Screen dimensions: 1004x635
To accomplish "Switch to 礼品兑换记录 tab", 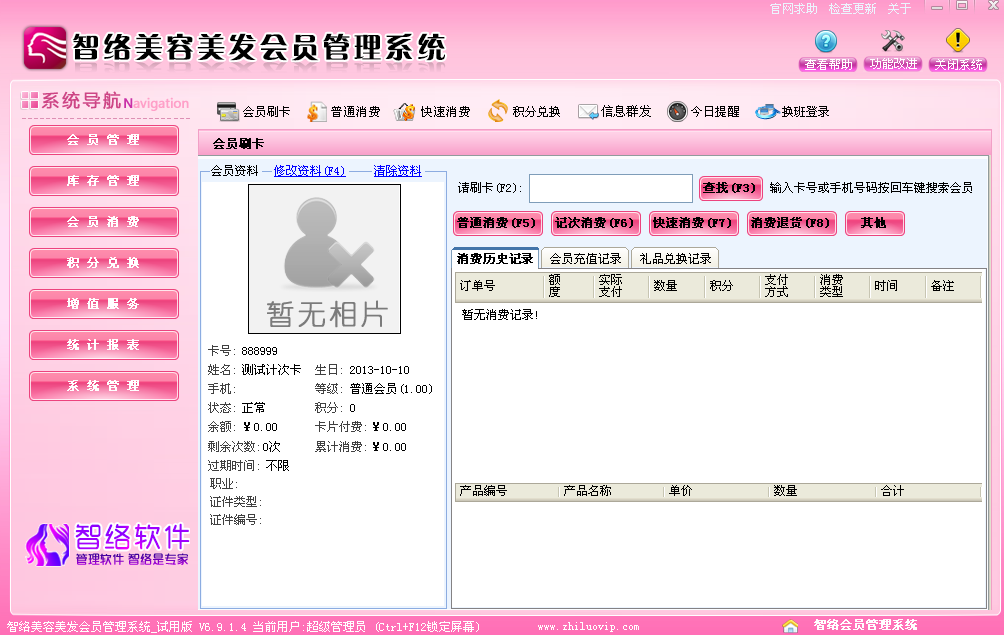I will [x=675, y=259].
